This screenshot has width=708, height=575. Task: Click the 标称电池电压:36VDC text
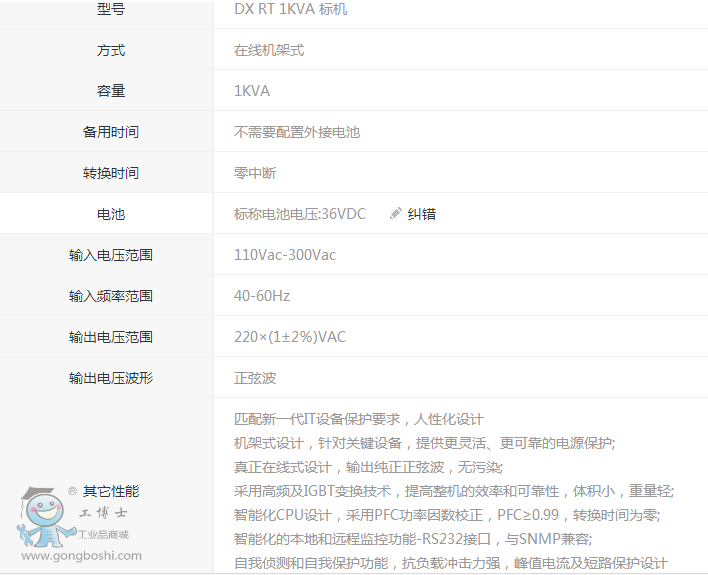(x=300, y=214)
